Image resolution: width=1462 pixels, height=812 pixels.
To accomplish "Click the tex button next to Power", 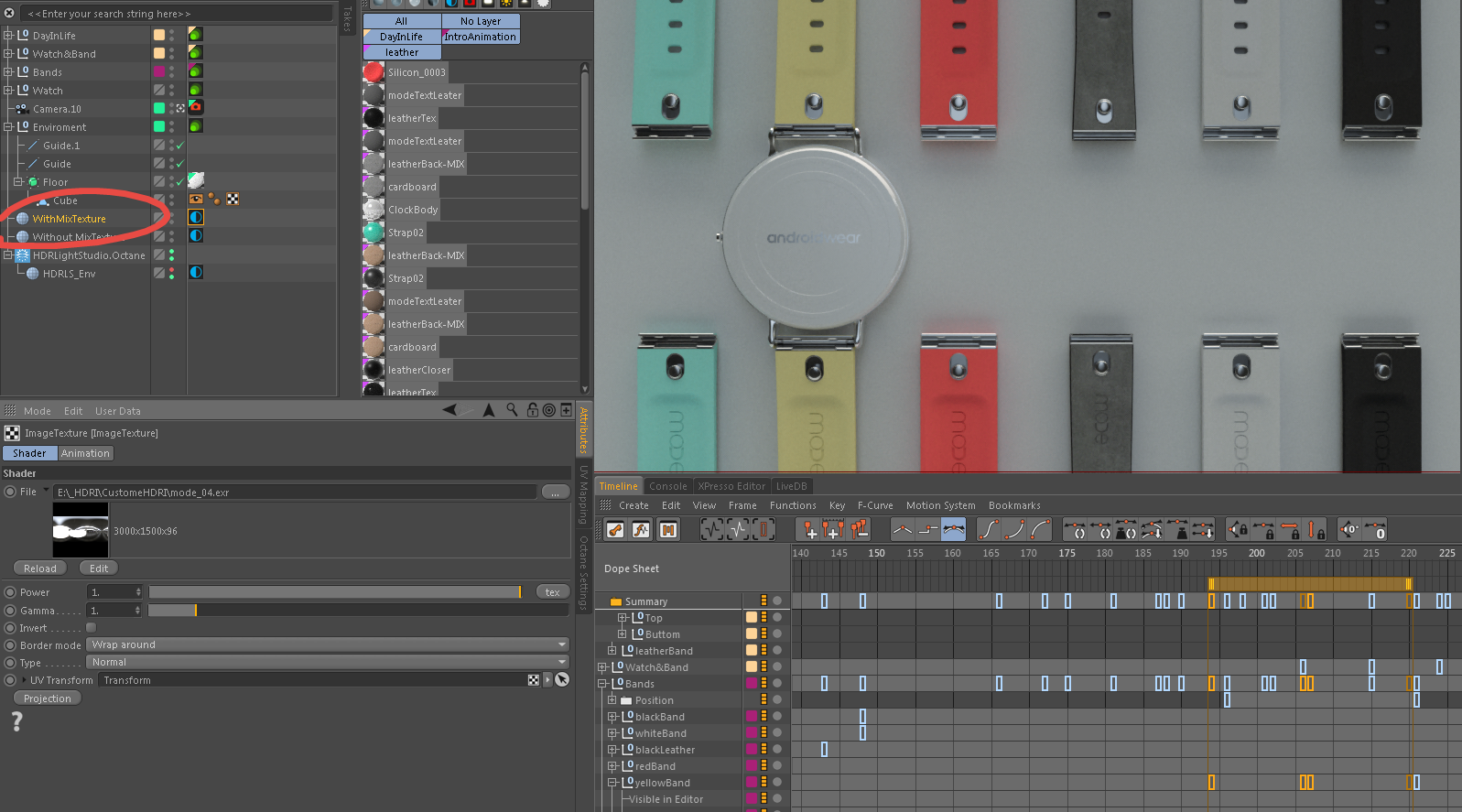I will [552, 592].
